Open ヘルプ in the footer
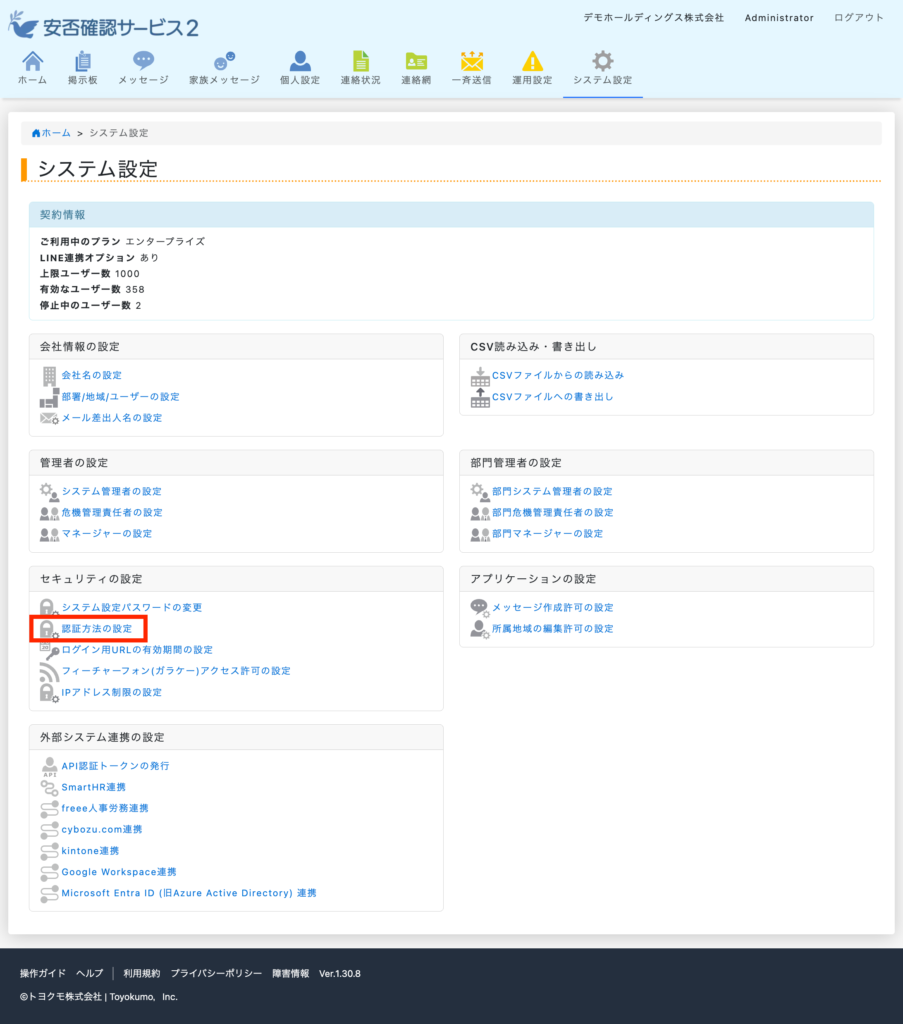Image resolution: width=903 pixels, height=1024 pixels. pyautogui.click(x=89, y=973)
